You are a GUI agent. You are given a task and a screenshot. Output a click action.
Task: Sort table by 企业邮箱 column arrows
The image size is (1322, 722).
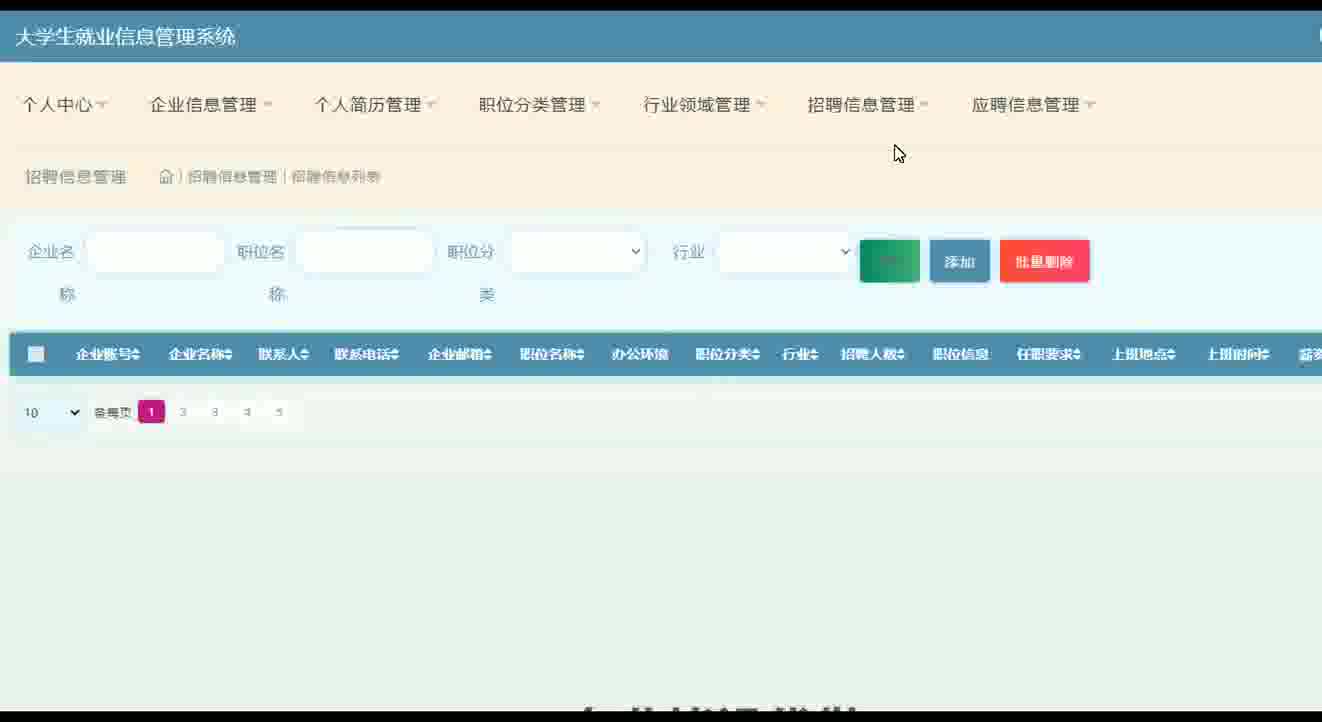click(x=488, y=354)
